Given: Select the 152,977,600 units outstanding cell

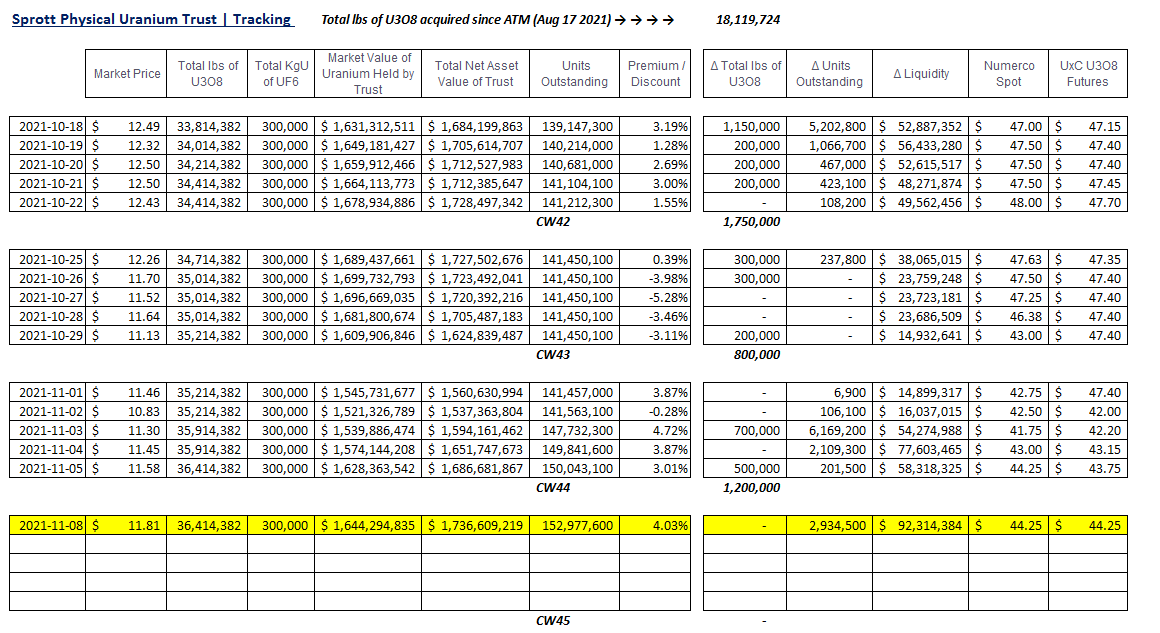Looking at the screenshot, I should (577, 525).
